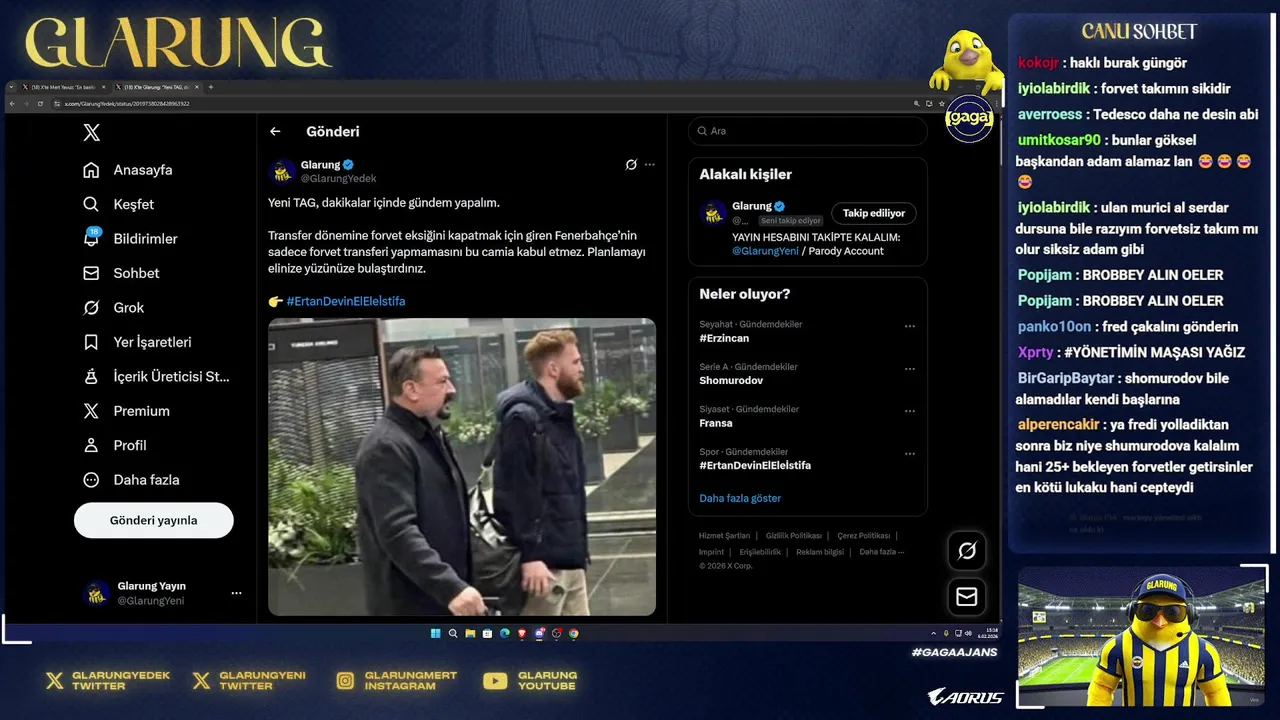Click floating messages envelope button
The image size is (1280, 720).
point(967,597)
